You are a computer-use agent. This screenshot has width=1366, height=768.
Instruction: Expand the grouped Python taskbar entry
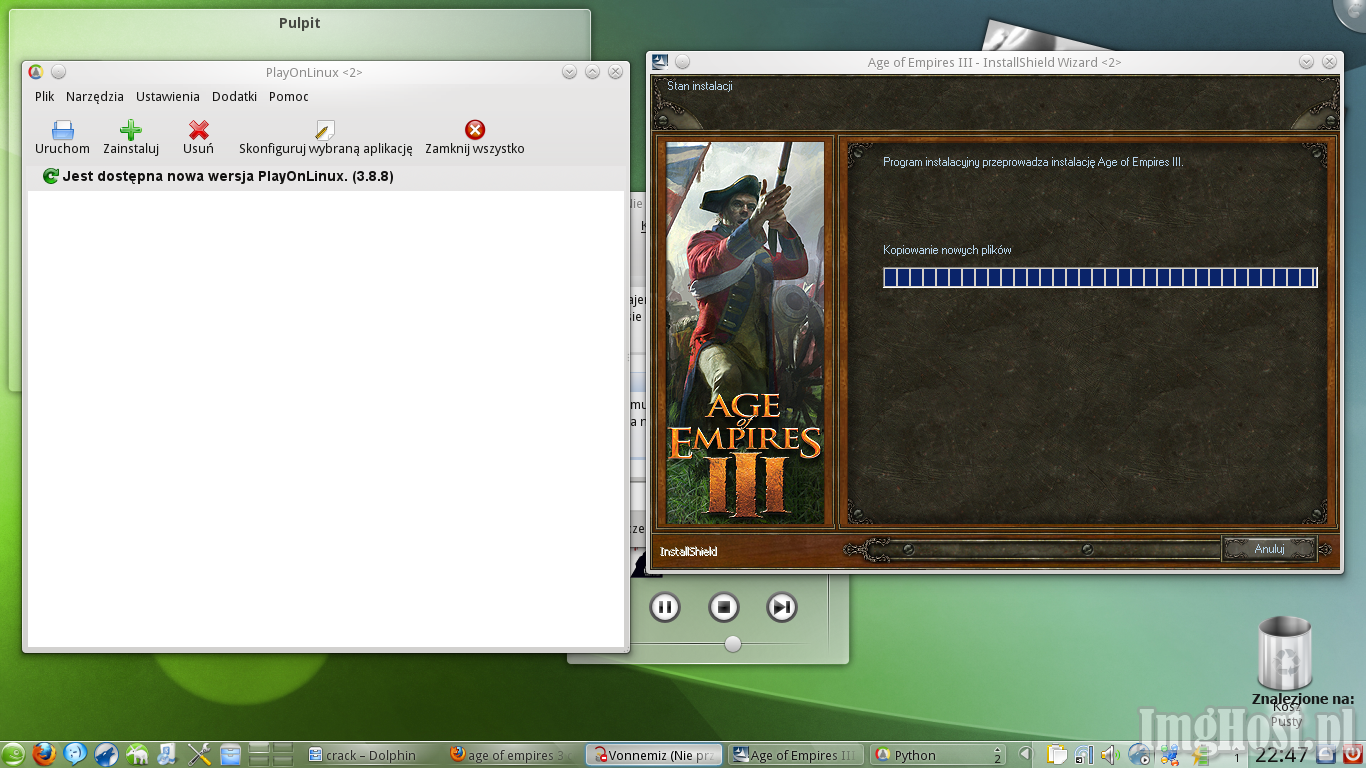(937, 755)
